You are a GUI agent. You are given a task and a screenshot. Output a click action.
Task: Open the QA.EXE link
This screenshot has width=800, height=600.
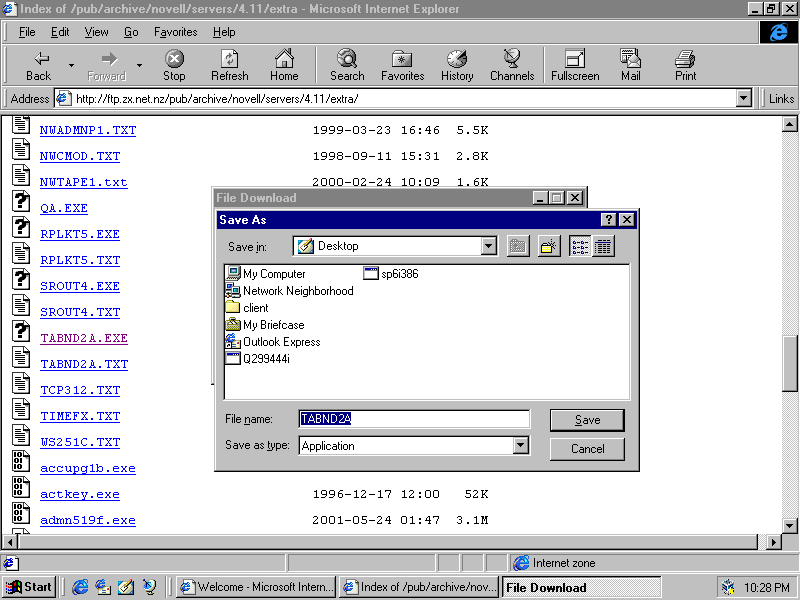pos(64,209)
